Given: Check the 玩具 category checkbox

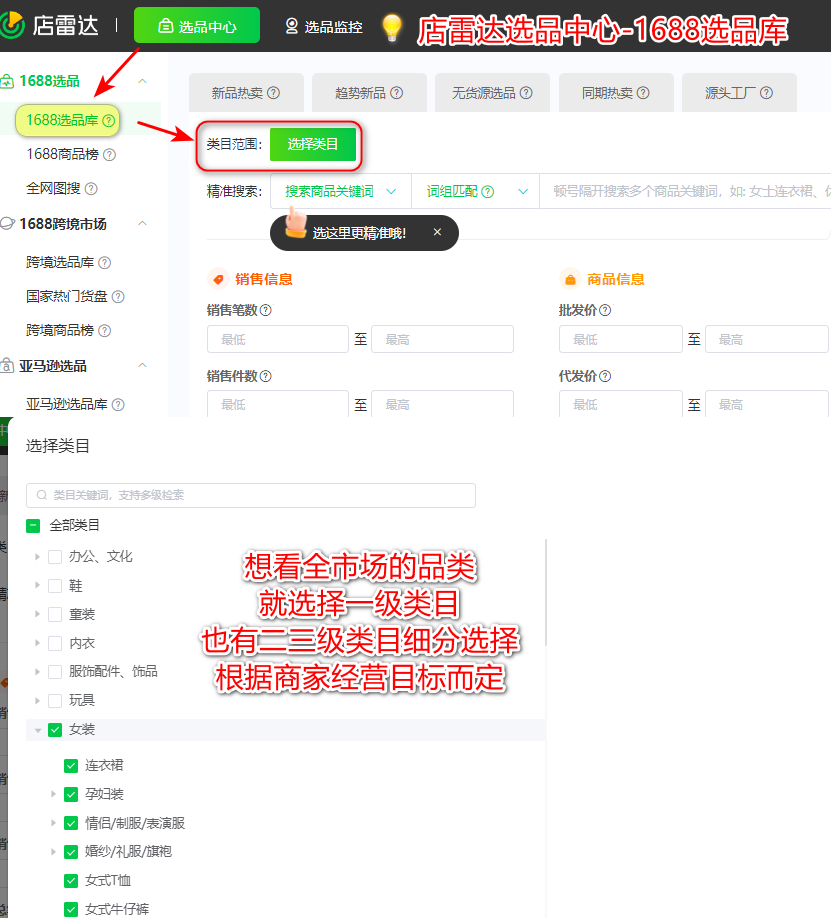Looking at the screenshot, I should tap(55, 700).
